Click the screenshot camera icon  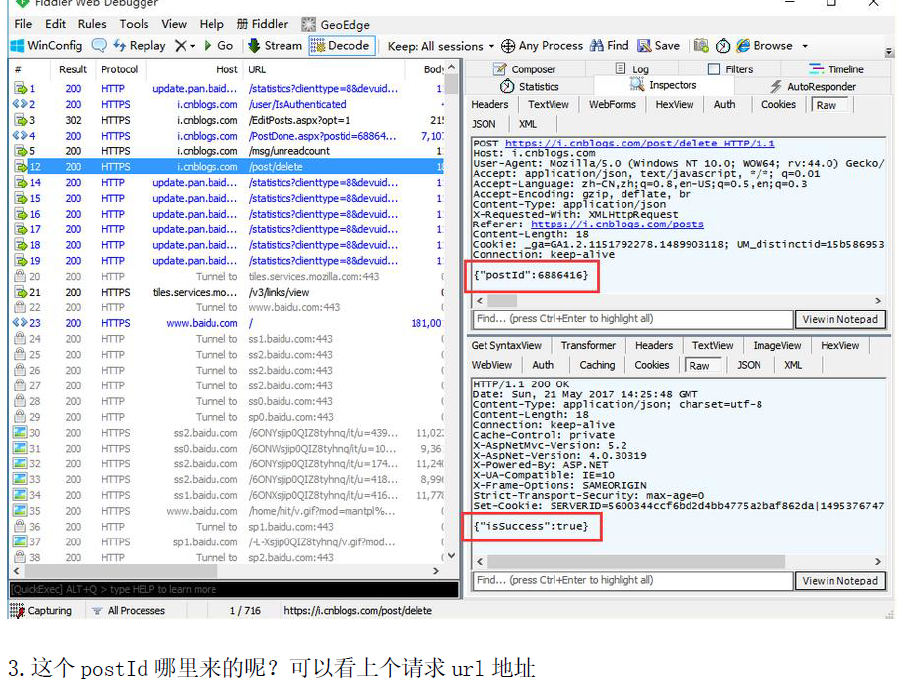pos(701,45)
